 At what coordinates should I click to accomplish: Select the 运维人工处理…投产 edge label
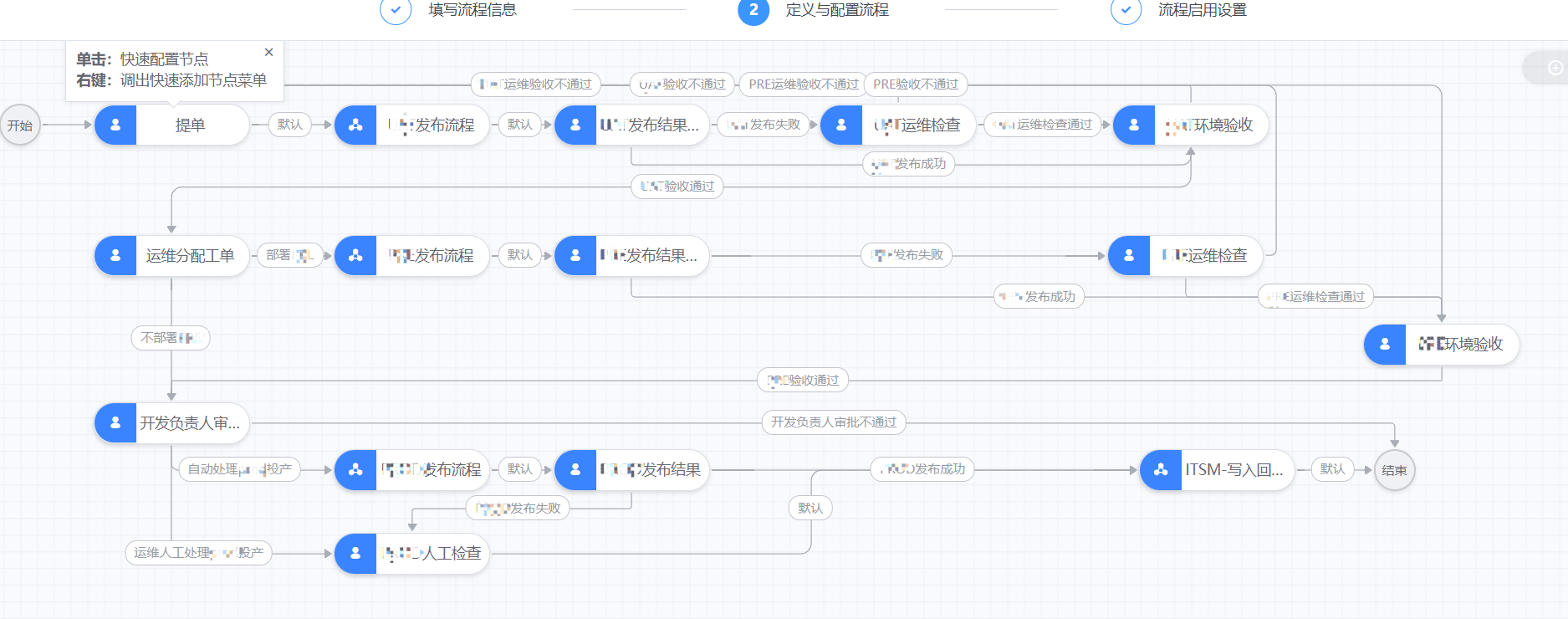point(198,553)
